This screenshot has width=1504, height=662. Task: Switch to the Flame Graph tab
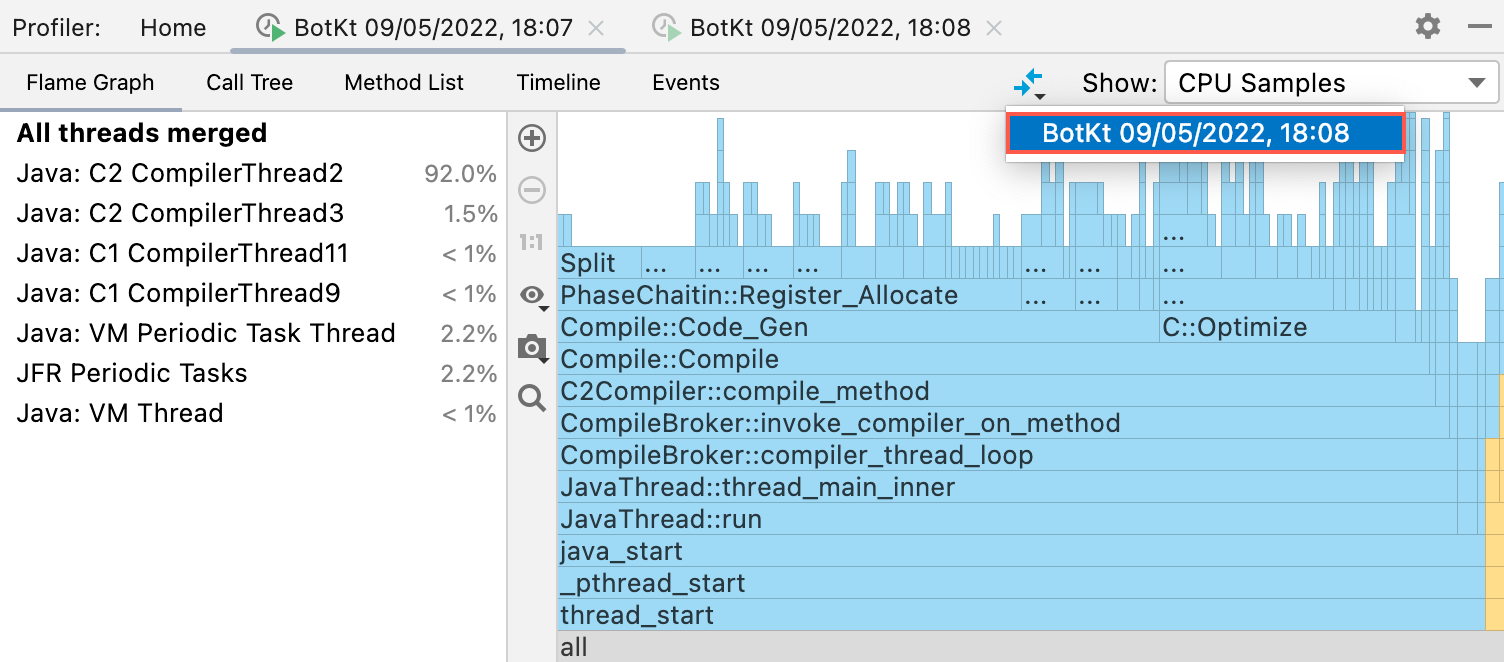click(90, 83)
